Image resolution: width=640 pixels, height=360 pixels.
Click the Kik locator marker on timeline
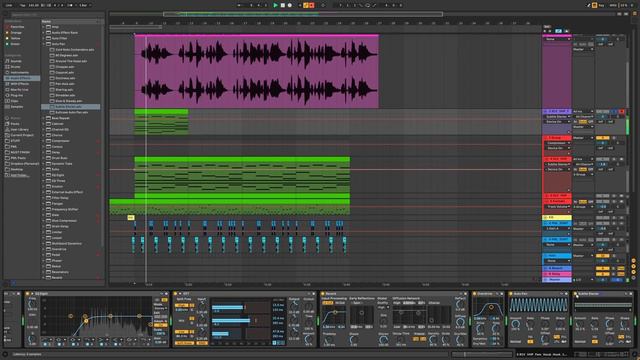[x=131, y=218]
